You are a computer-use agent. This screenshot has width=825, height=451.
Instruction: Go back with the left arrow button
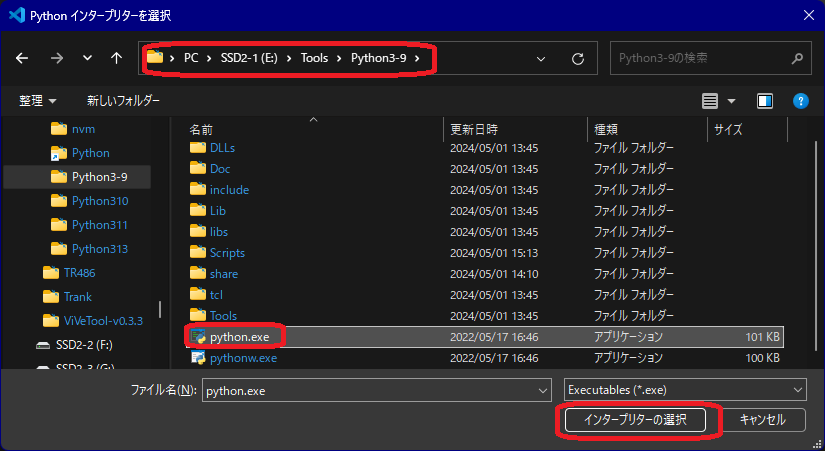(22, 58)
